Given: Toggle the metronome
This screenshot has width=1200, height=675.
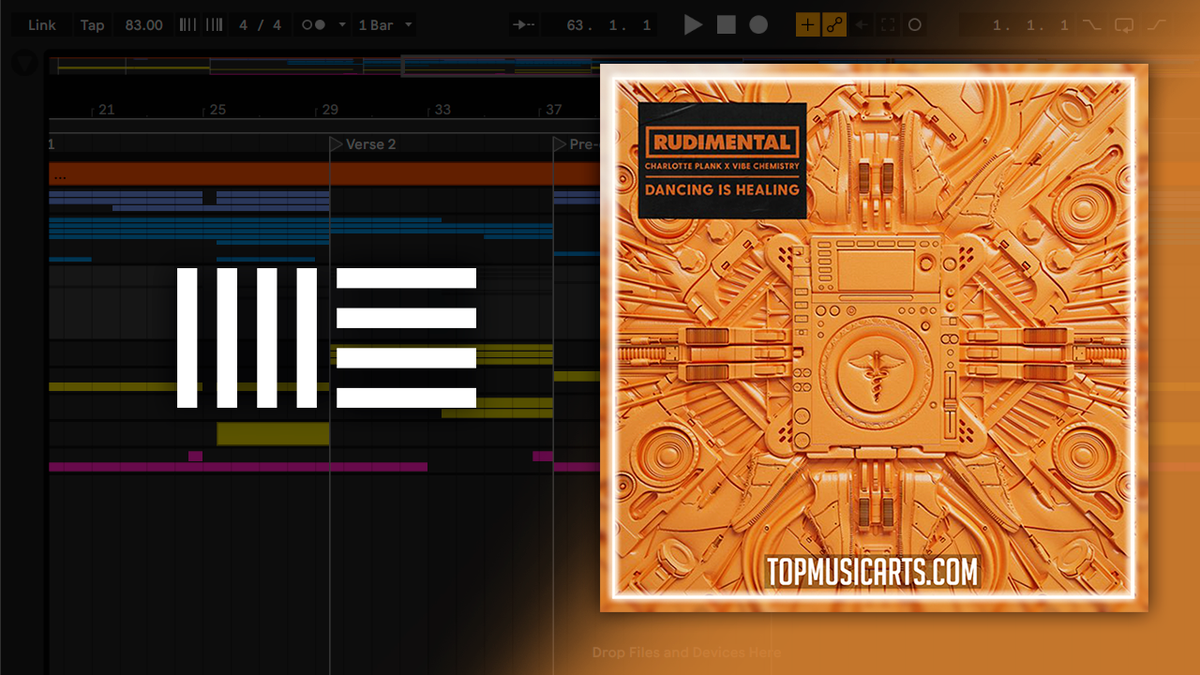Looking at the screenshot, I should click(x=314, y=25).
